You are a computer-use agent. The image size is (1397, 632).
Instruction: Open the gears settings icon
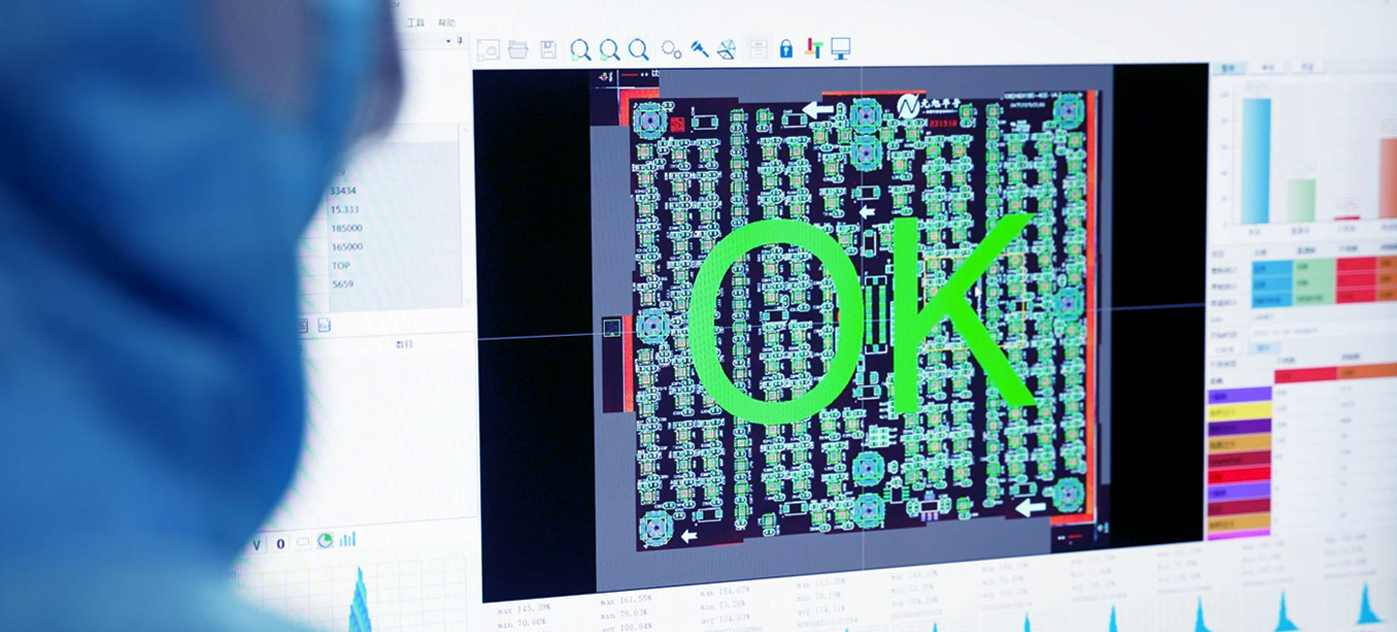(671, 49)
